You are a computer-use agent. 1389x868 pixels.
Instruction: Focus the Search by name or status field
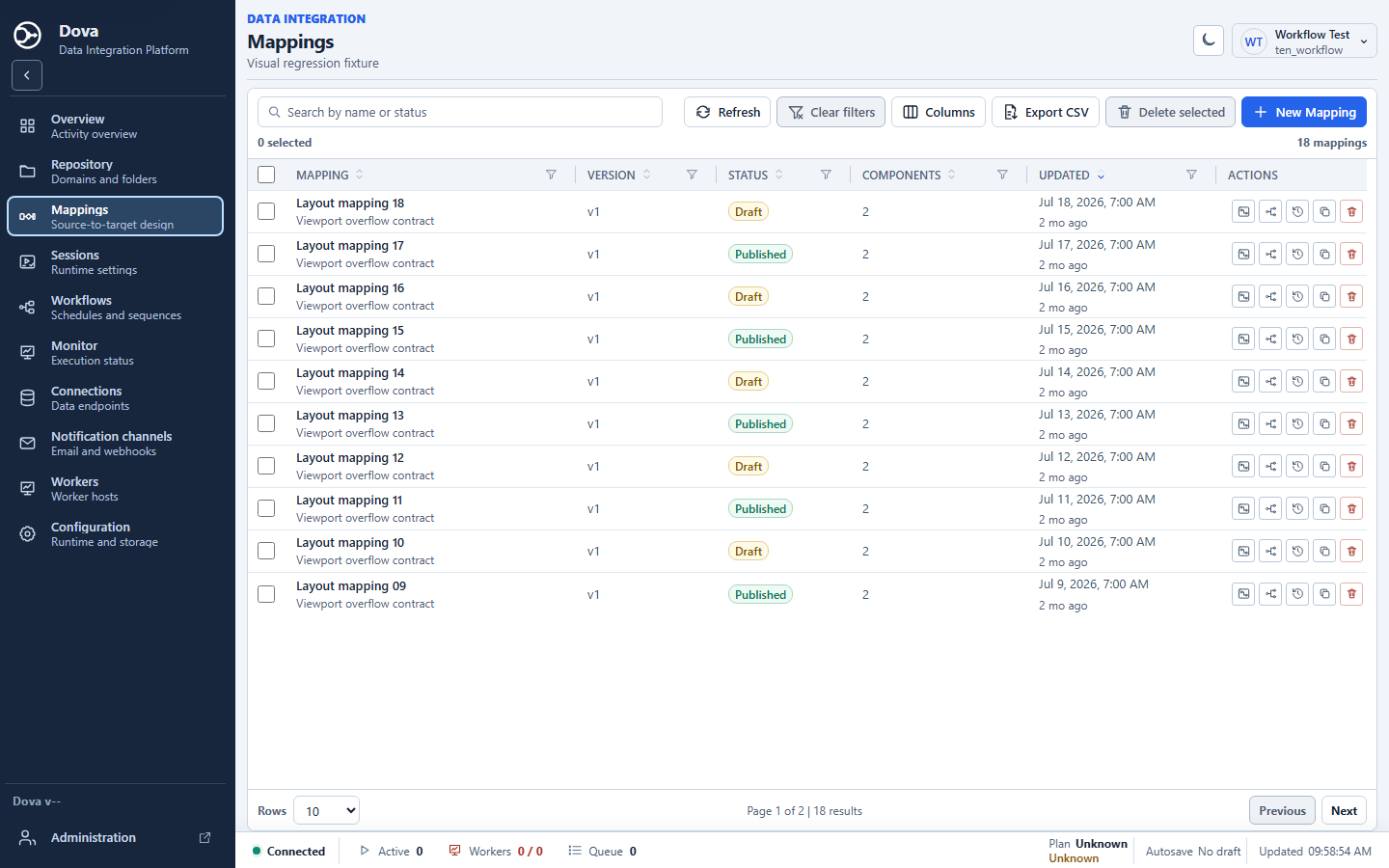tap(460, 112)
